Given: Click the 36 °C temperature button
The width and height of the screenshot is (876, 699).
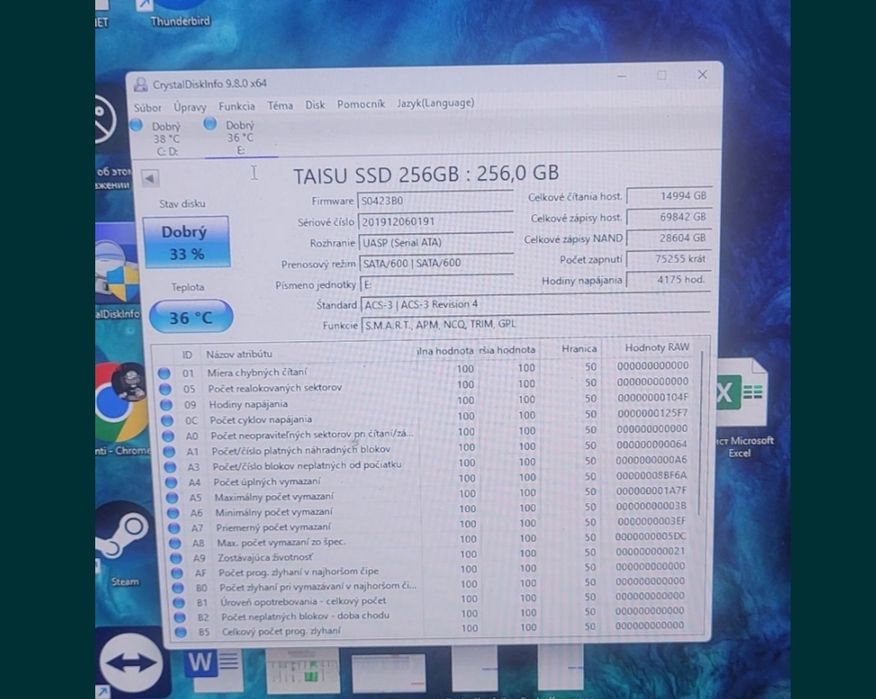Looking at the screenshot, I should pos(191,317).
